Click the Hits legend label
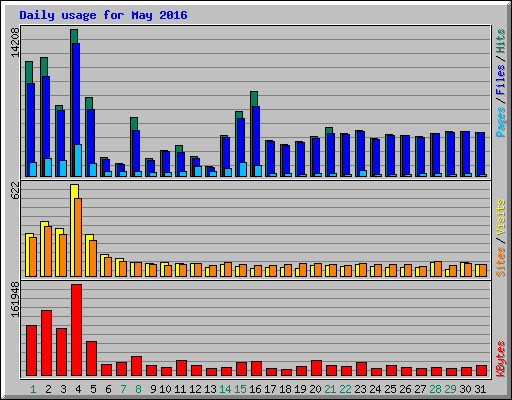The height and width of the screenshot is (400, 512). [500, 41]
